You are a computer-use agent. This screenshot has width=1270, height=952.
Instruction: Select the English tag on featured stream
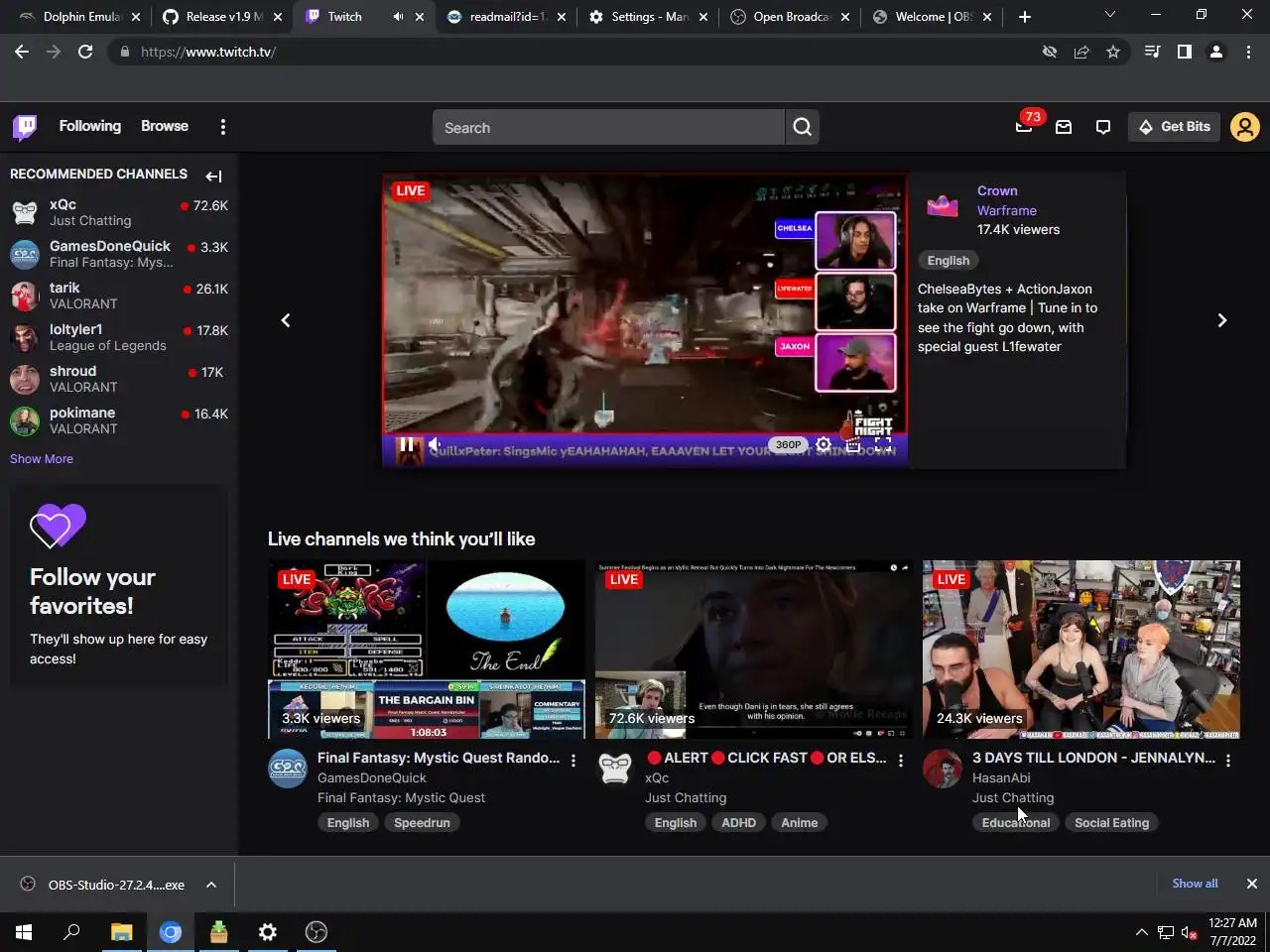point(949,261)
